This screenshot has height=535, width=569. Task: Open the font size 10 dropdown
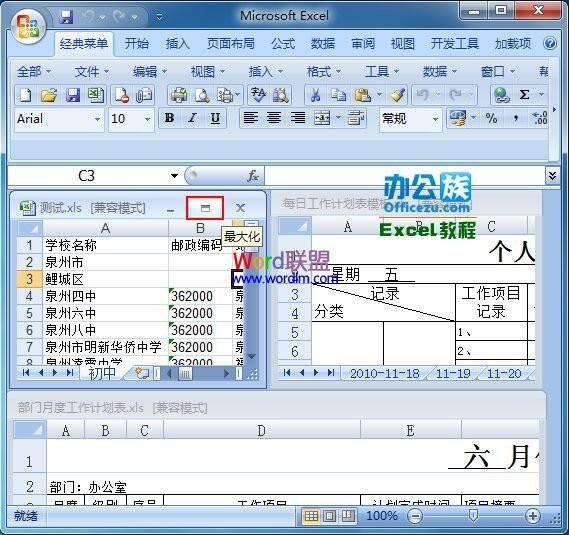147,119
